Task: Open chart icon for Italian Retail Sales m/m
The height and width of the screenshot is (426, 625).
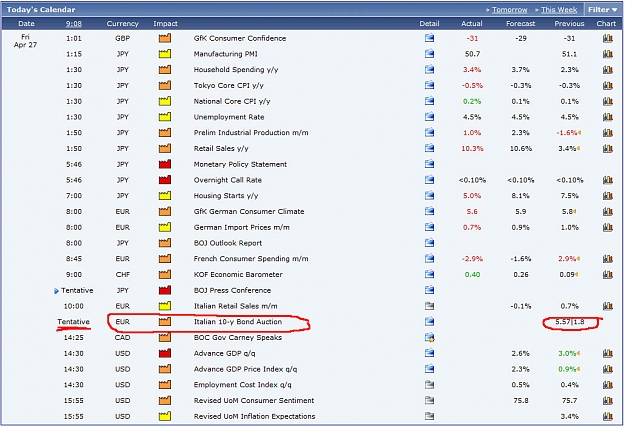Action: pos(607,306)
